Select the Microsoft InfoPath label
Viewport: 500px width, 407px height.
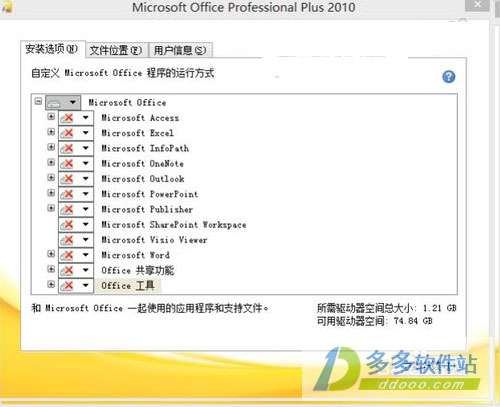click(145, 148)
